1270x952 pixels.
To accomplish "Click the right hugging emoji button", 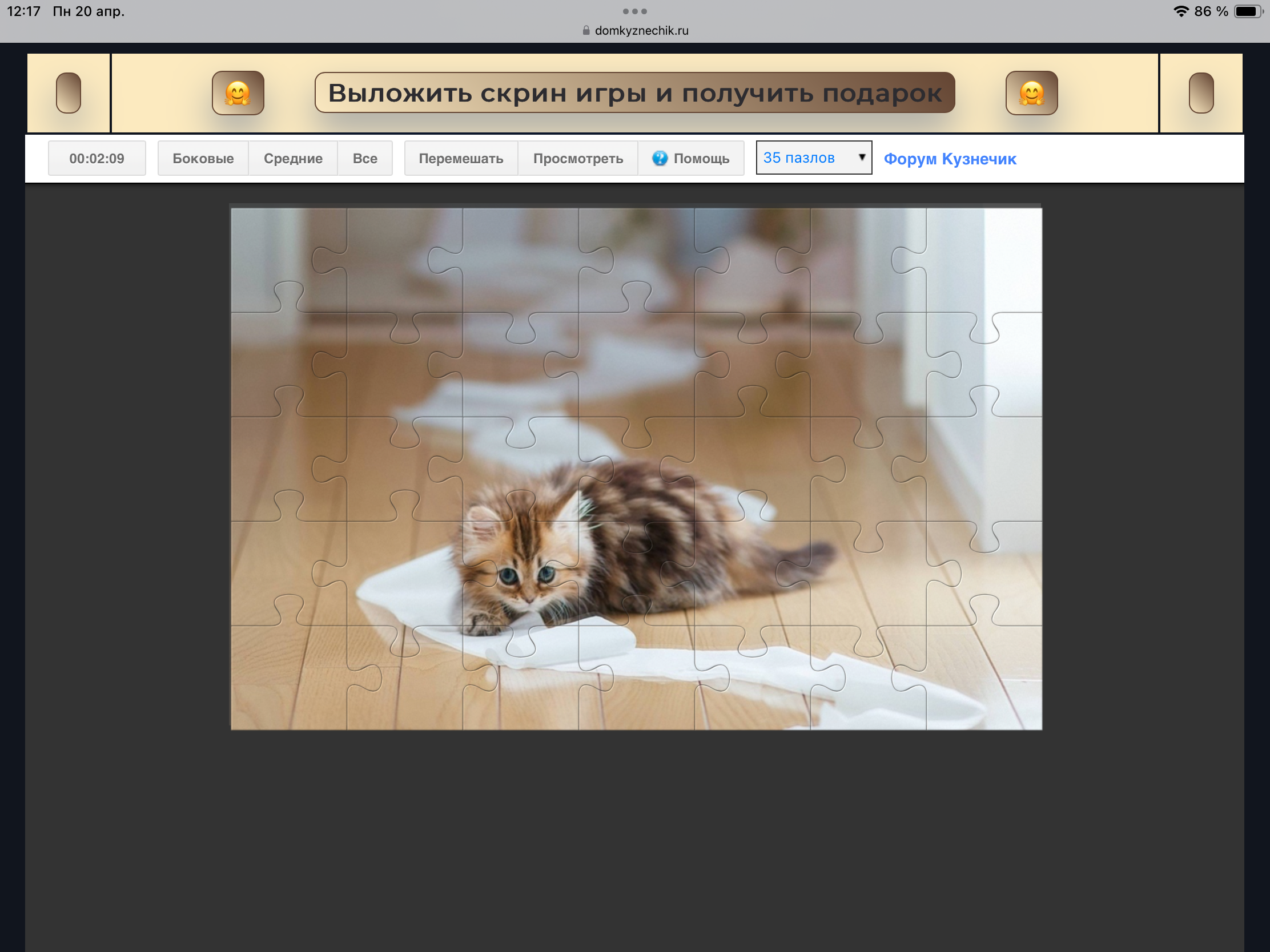I will (x=1031, y=93).
